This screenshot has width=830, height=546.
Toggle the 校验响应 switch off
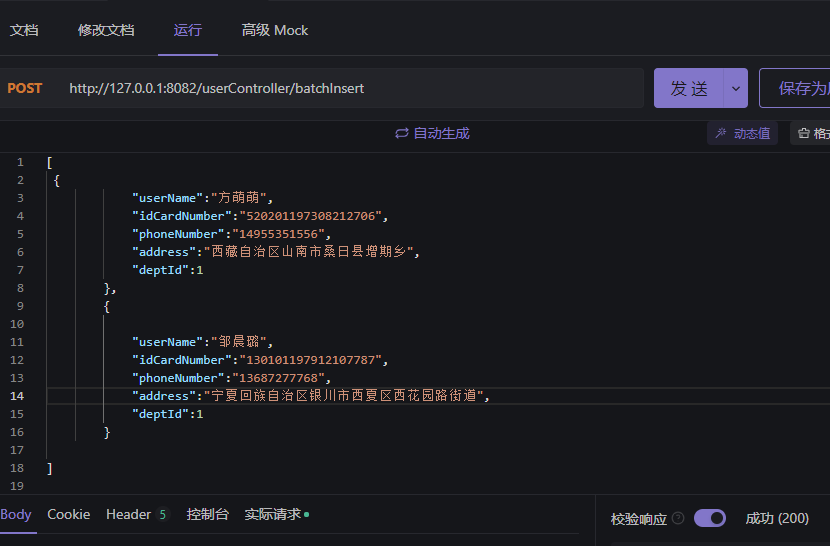[x=709, y=518]
